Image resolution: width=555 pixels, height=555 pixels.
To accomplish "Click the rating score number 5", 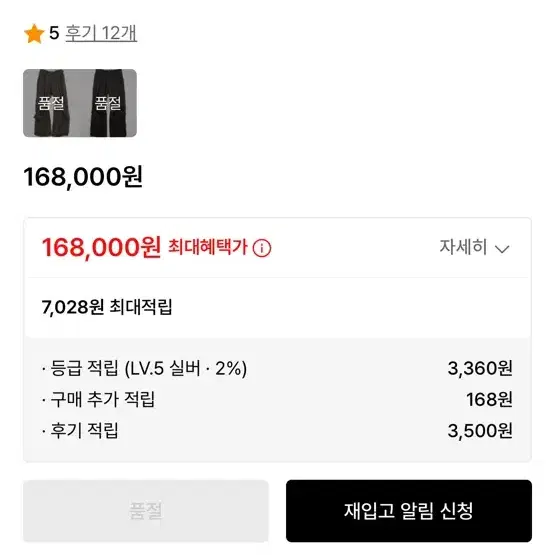I will tap(54, 33).
